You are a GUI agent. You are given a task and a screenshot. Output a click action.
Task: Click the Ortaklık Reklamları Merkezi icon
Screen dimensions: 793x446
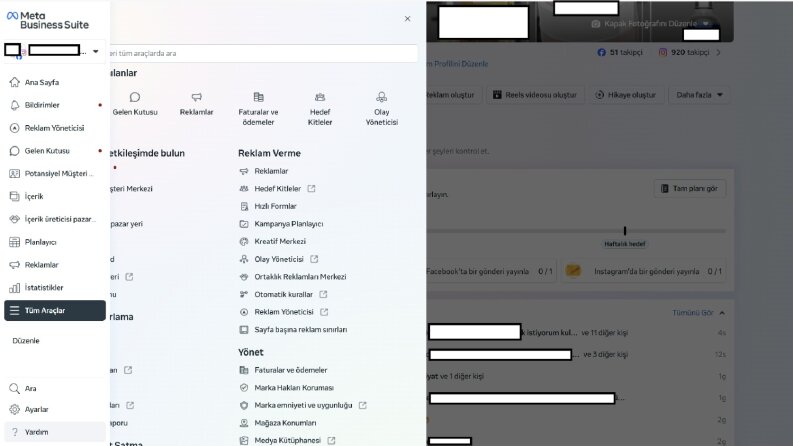(x=244, y=277)
